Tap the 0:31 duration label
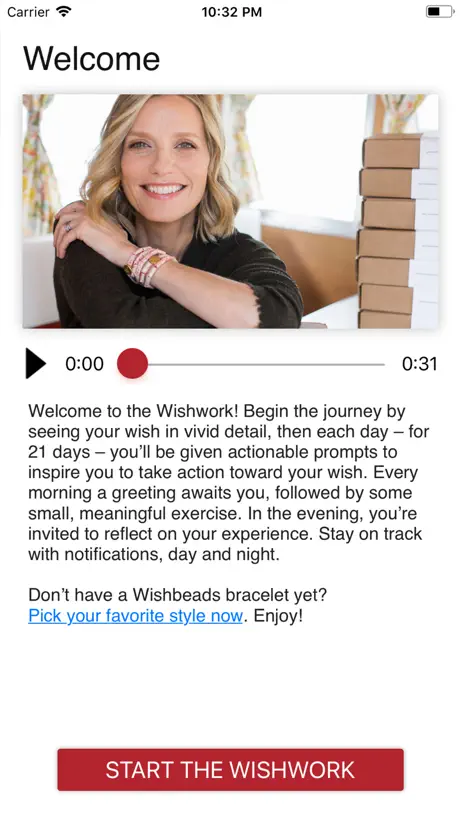The height and width of the screenshot is (818, 460). coord(419,364)
